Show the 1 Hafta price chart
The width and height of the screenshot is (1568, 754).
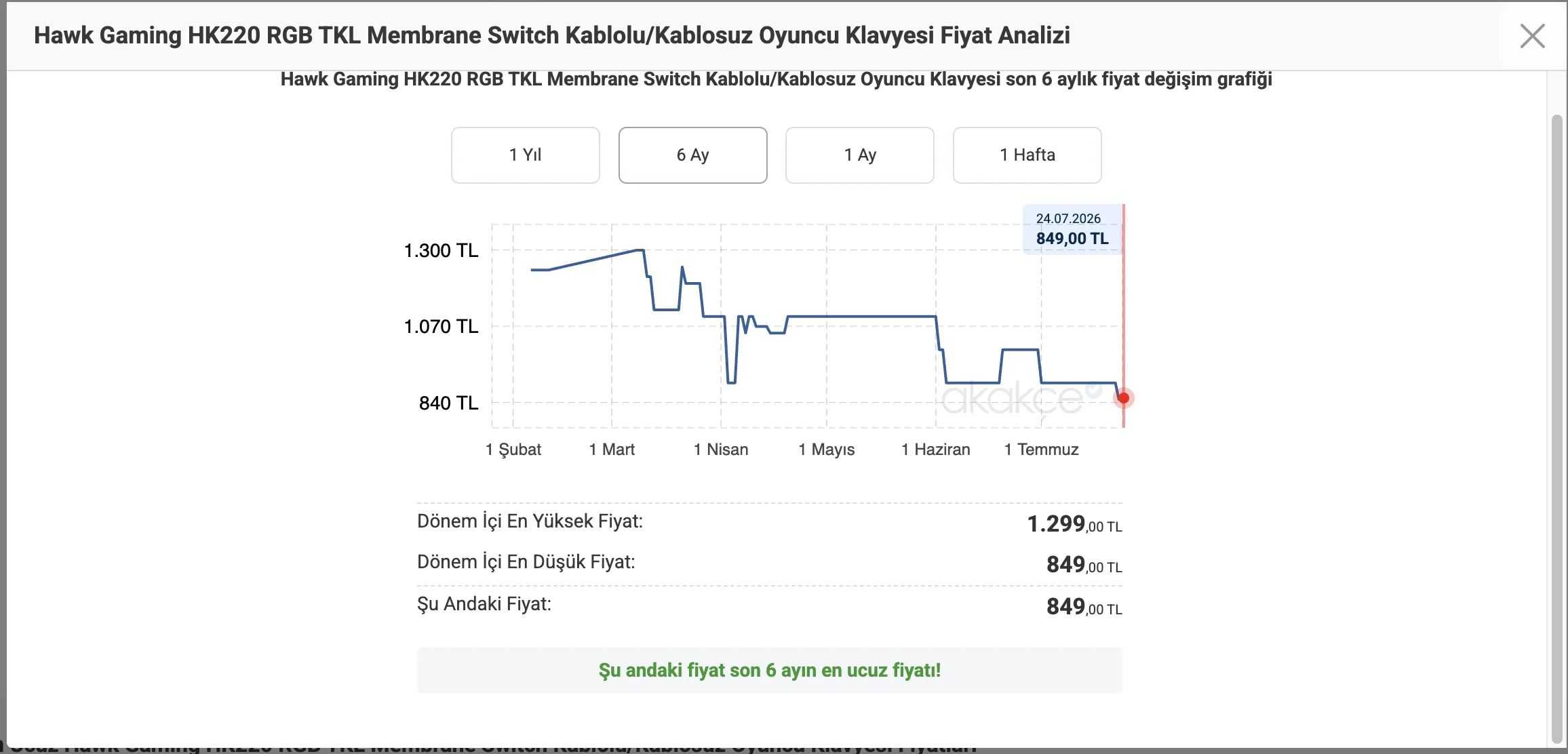click(x=1027, y=155)
